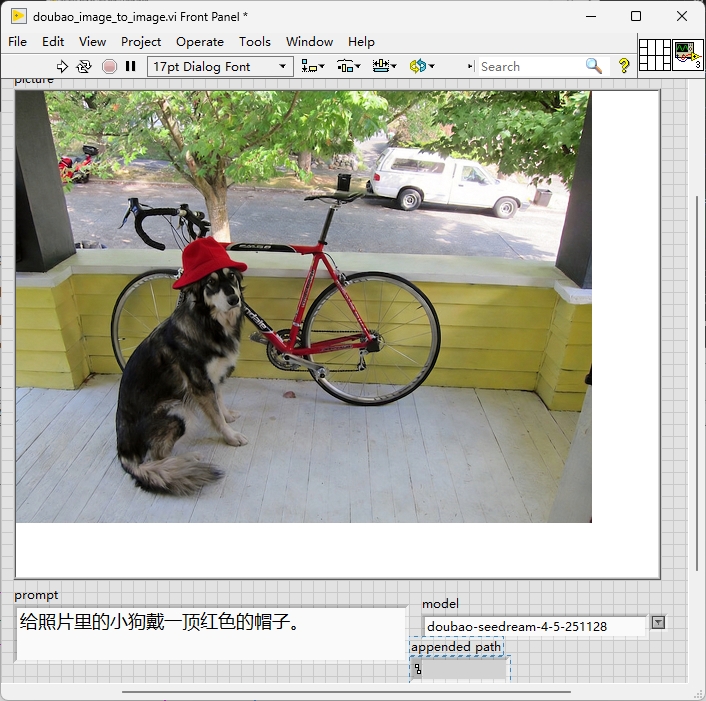Click the prompt text box
Screen dimensions: 706x701
point(210,633)
